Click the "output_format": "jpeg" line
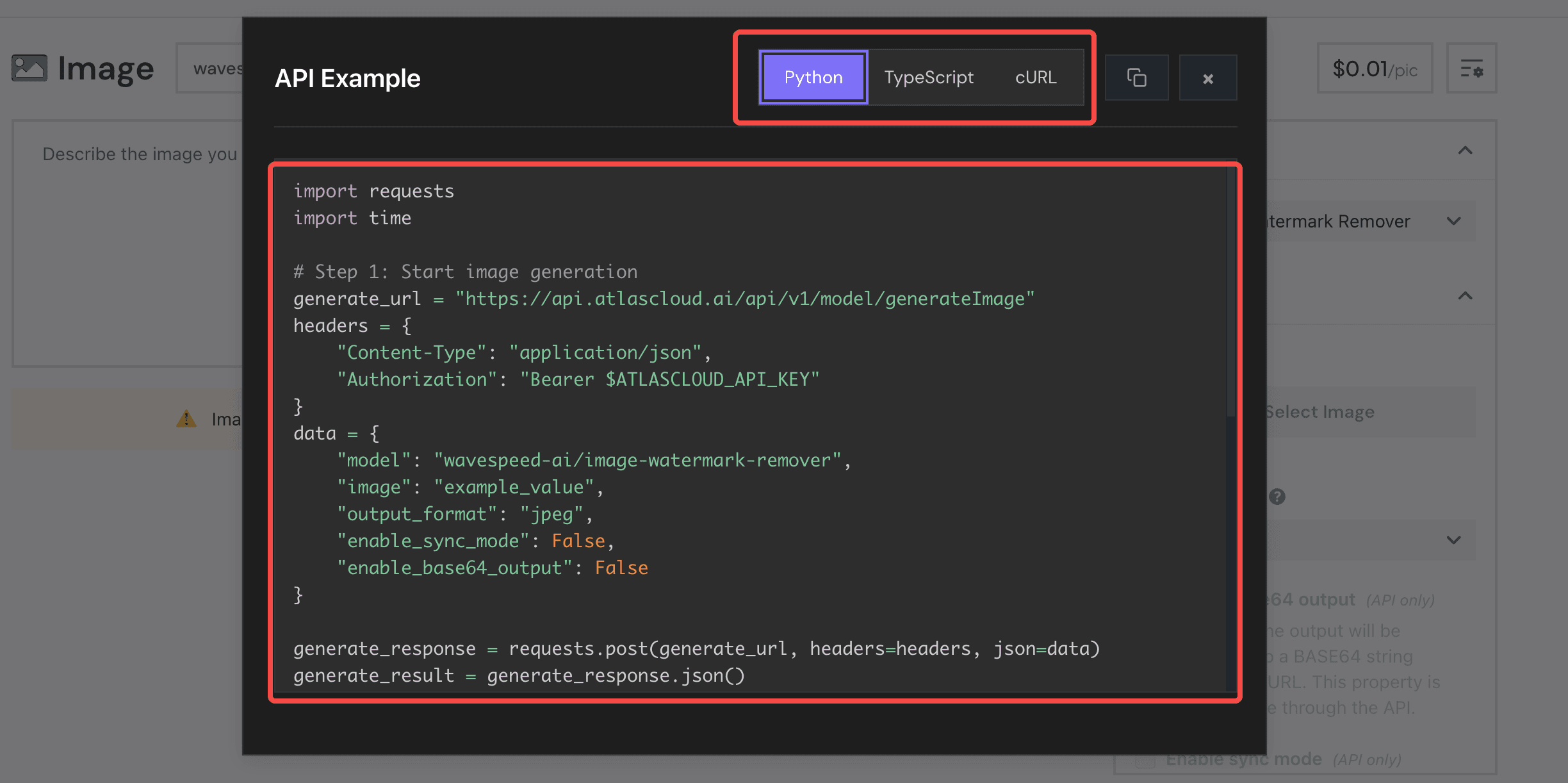 pyautogui.click(x=464, y=514)
